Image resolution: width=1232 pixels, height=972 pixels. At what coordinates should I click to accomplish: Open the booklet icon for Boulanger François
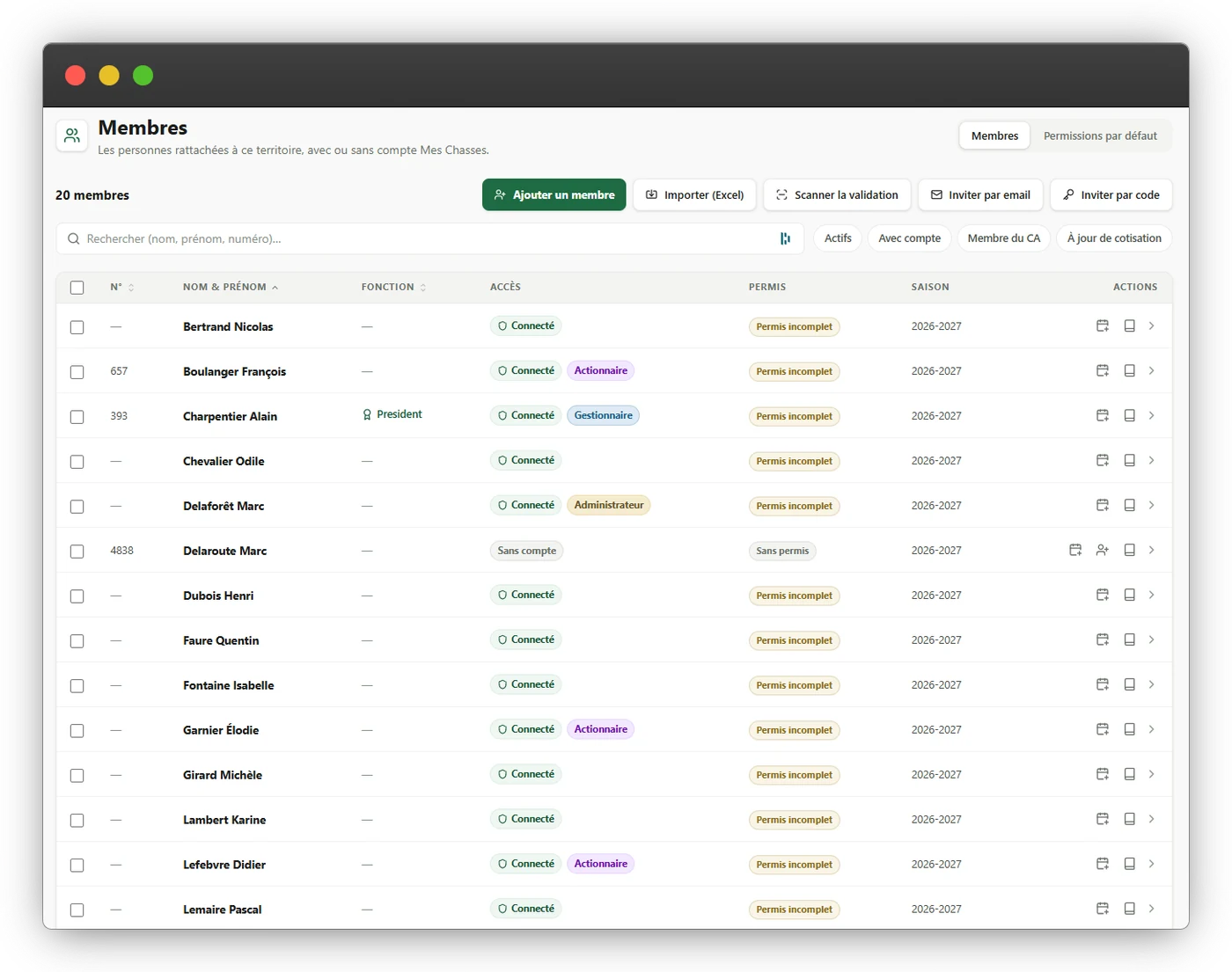tap(1129, 371)
